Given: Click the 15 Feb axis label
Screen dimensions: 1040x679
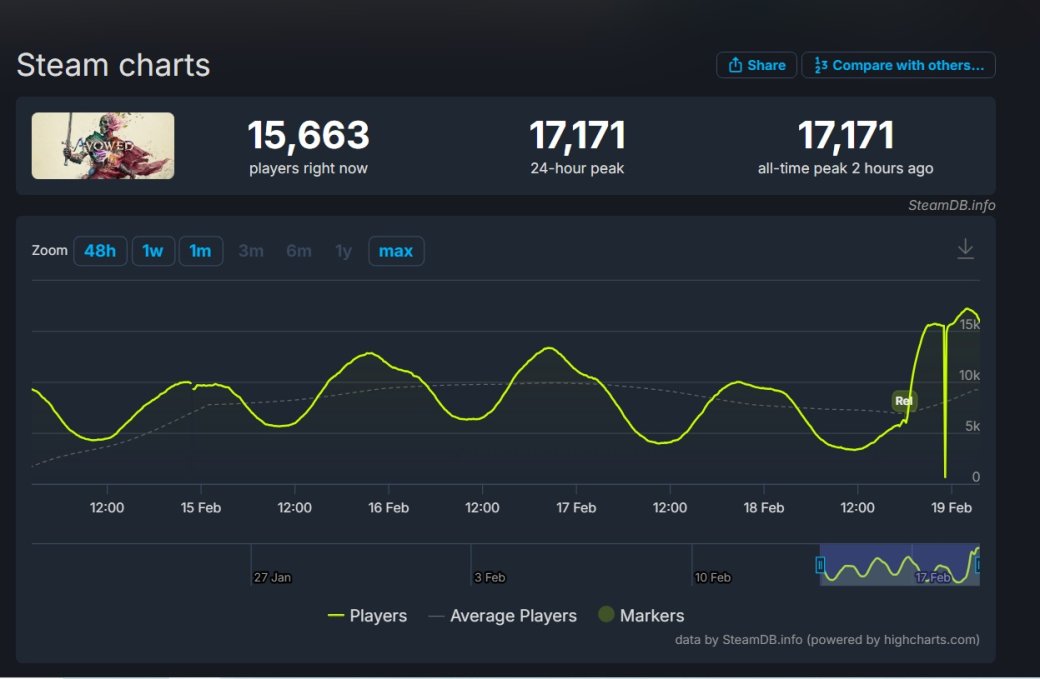Looking at the screenshot, I should [201, 508].
